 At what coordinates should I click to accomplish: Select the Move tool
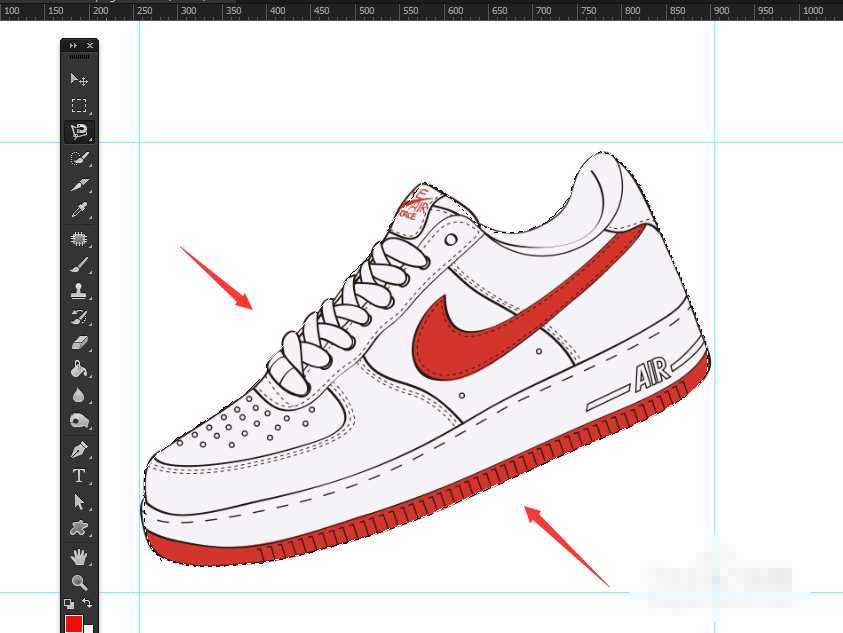pos(79,79)
